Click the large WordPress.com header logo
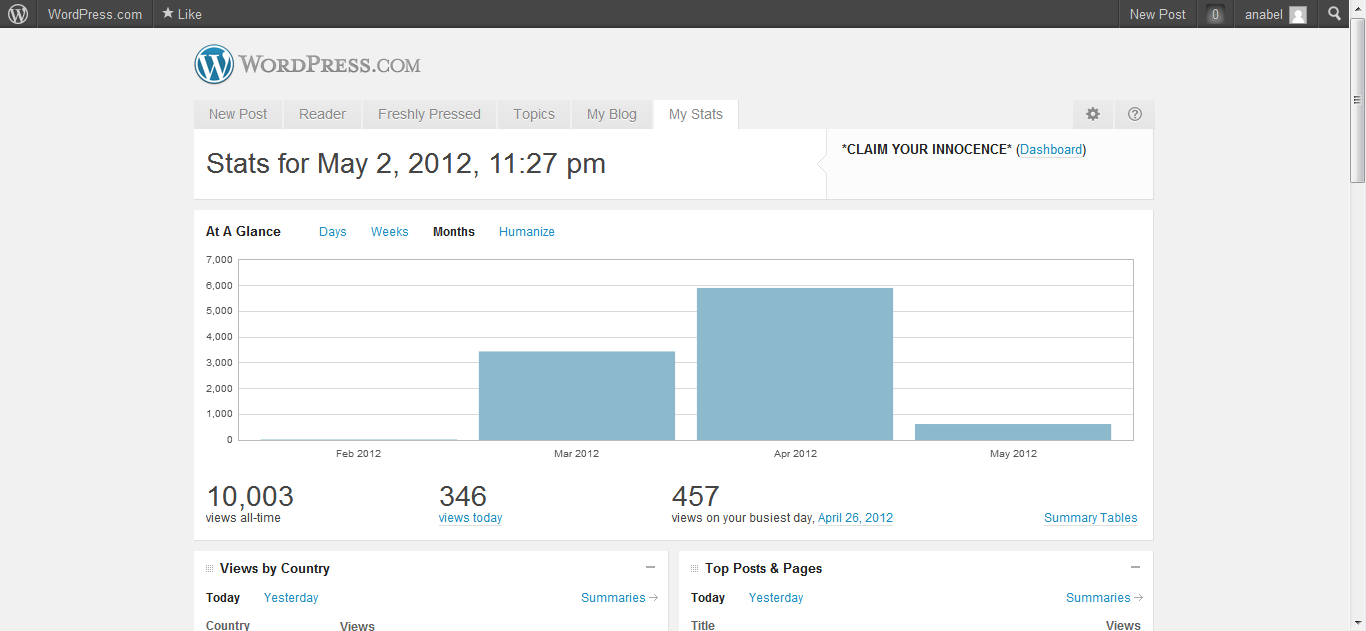The image size is (1366, 631). [308, 65]
